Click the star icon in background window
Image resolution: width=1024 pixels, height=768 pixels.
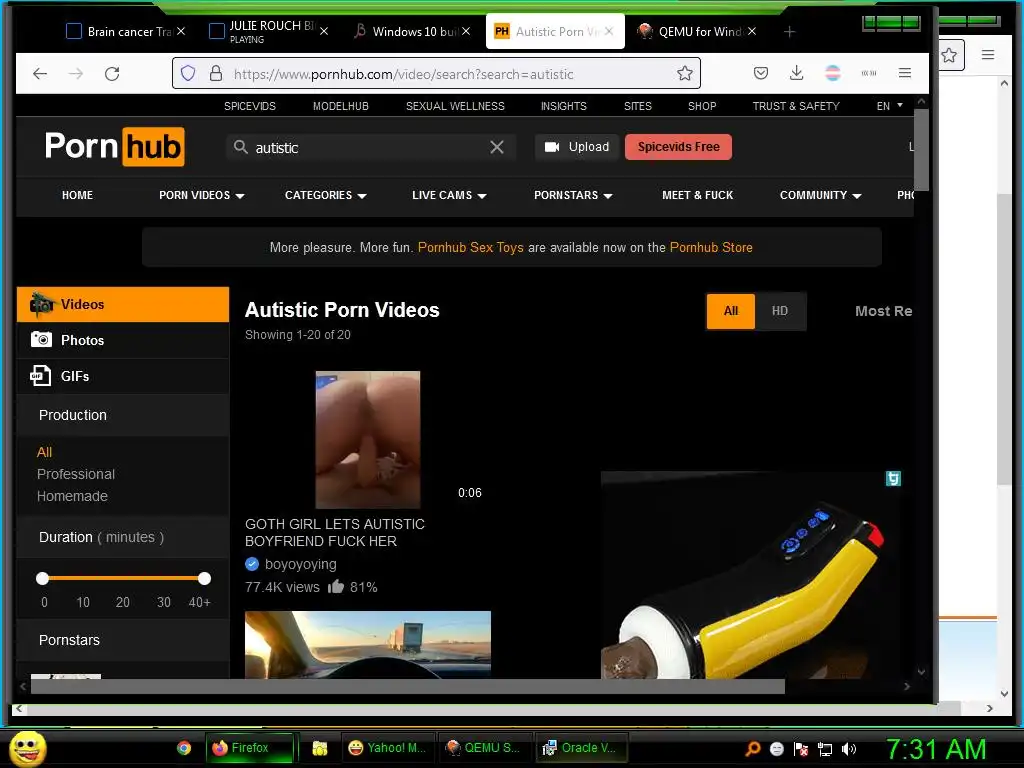click(x=949, y=55)
